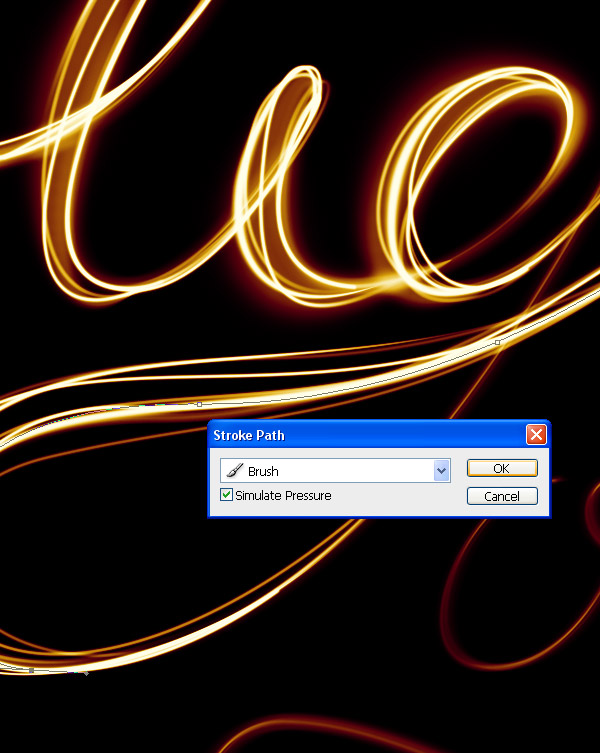Dismiss the dialog with the Cancel button
The height and width of the screenshot is (753, 600).
click(x=502, y=496)
